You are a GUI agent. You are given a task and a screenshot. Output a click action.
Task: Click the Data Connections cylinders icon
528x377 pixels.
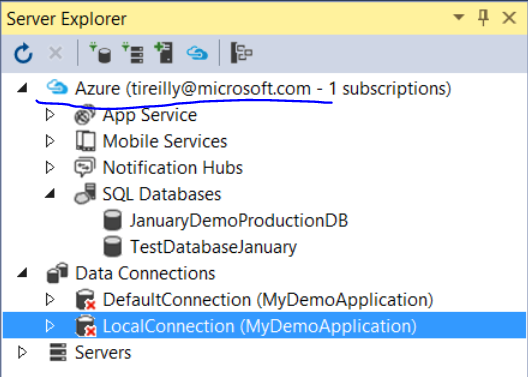pos(57,273)
